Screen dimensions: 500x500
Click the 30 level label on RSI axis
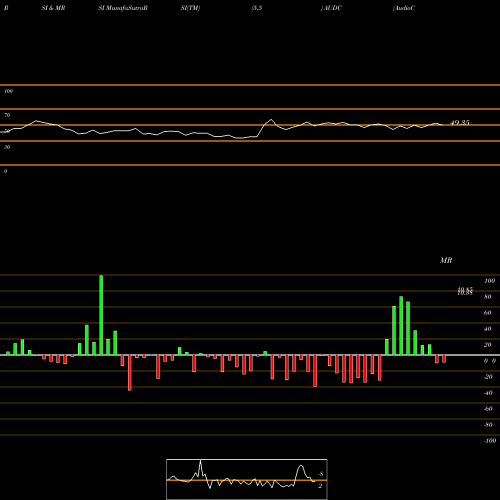pos(7,147)
